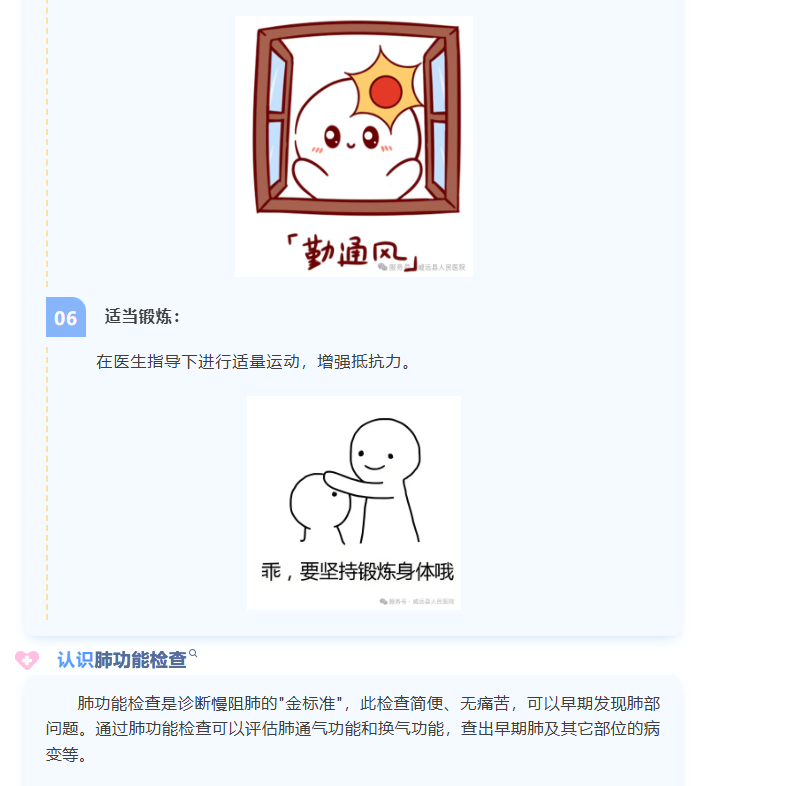The image size is (790, 786).
Task: Click the handwritten 勤通风 caption
Action: [353, 252]
